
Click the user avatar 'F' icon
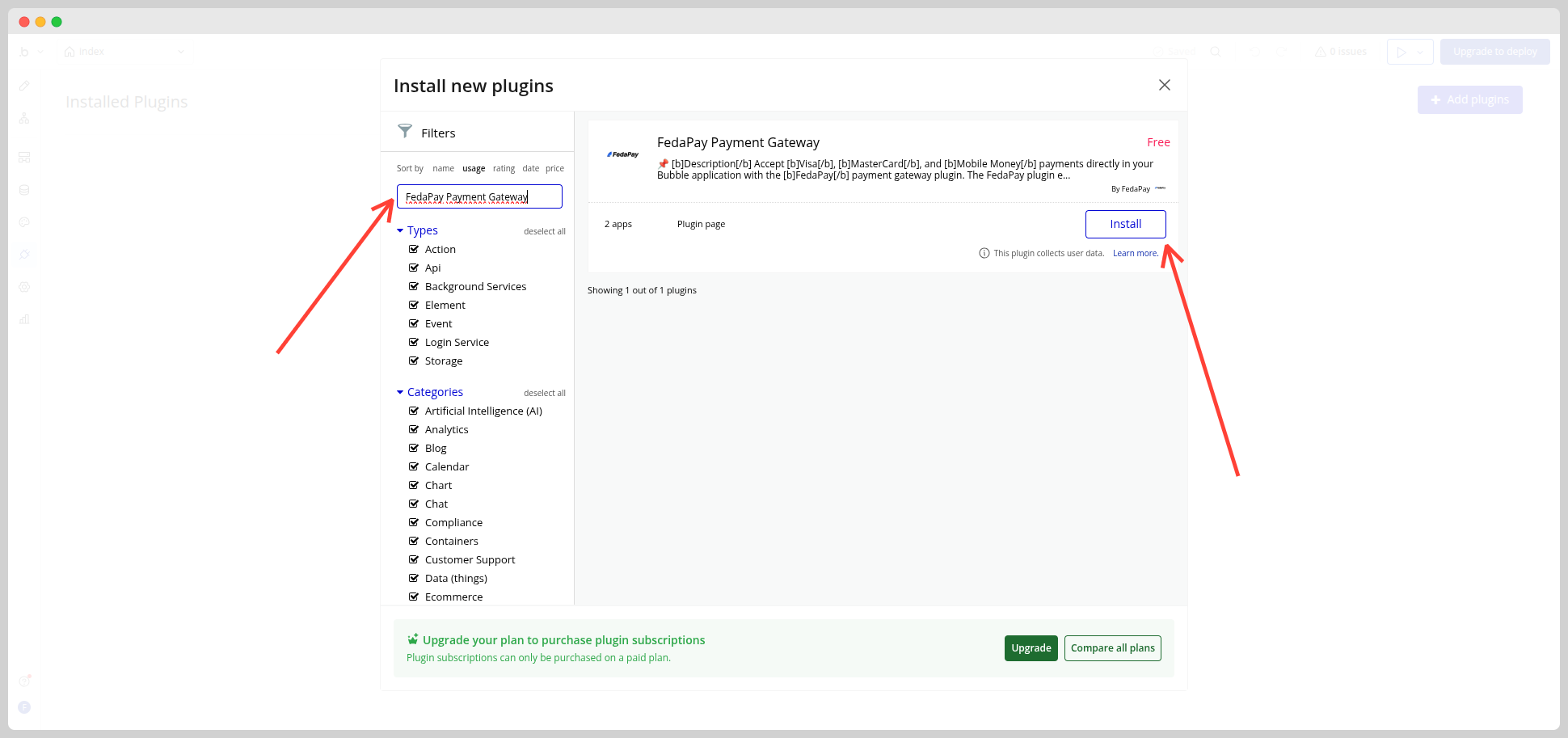24,707
